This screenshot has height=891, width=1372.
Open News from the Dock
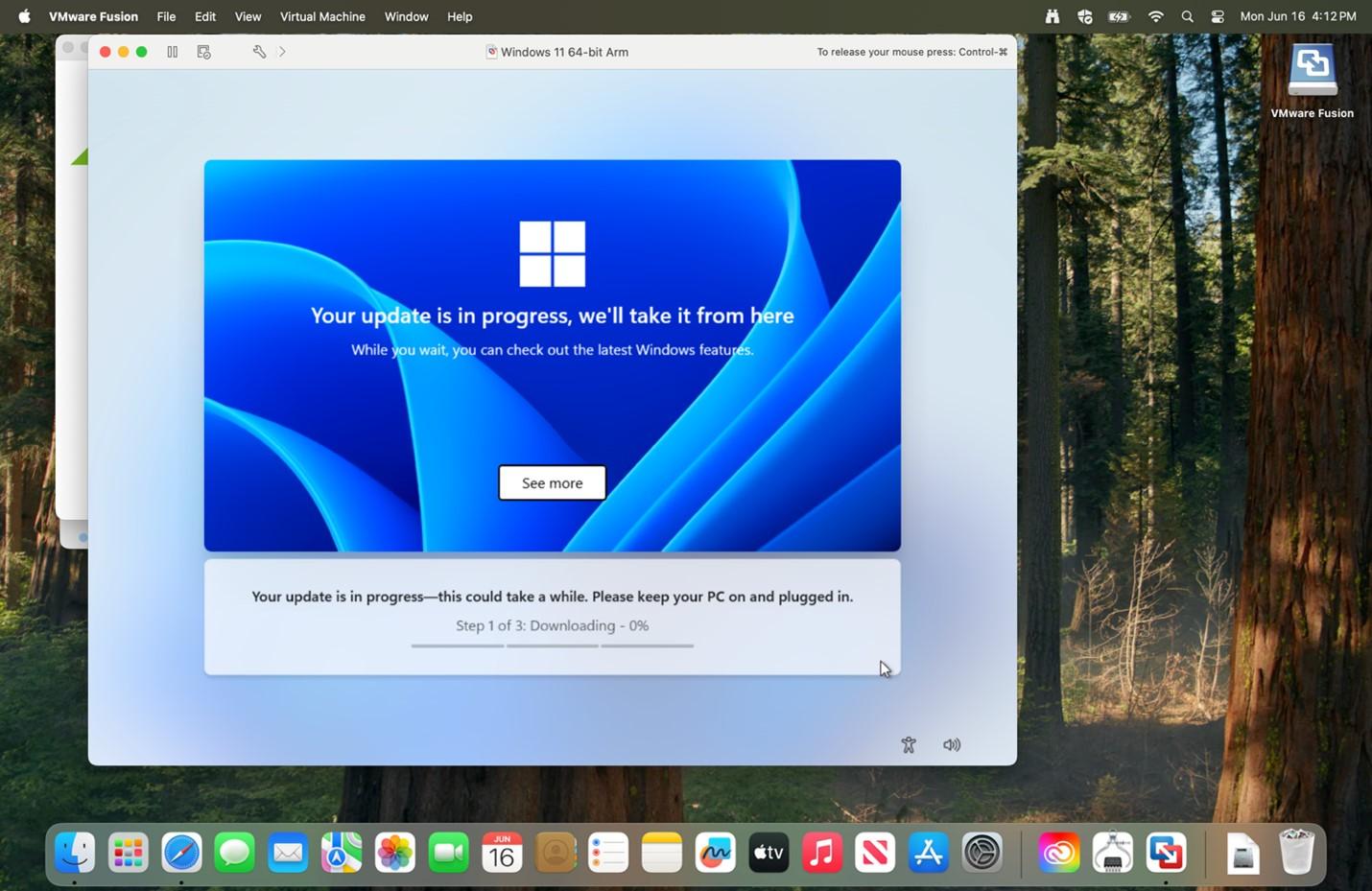coord(875,853)
